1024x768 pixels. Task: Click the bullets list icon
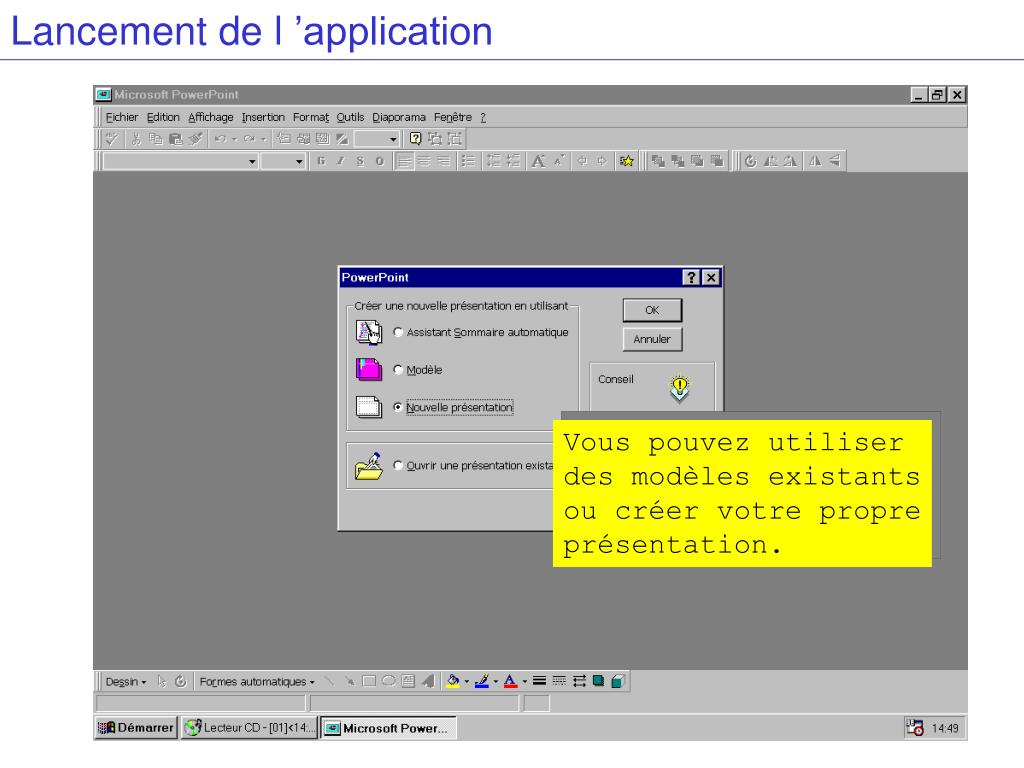pyautogui.click(x=468, y=161)
